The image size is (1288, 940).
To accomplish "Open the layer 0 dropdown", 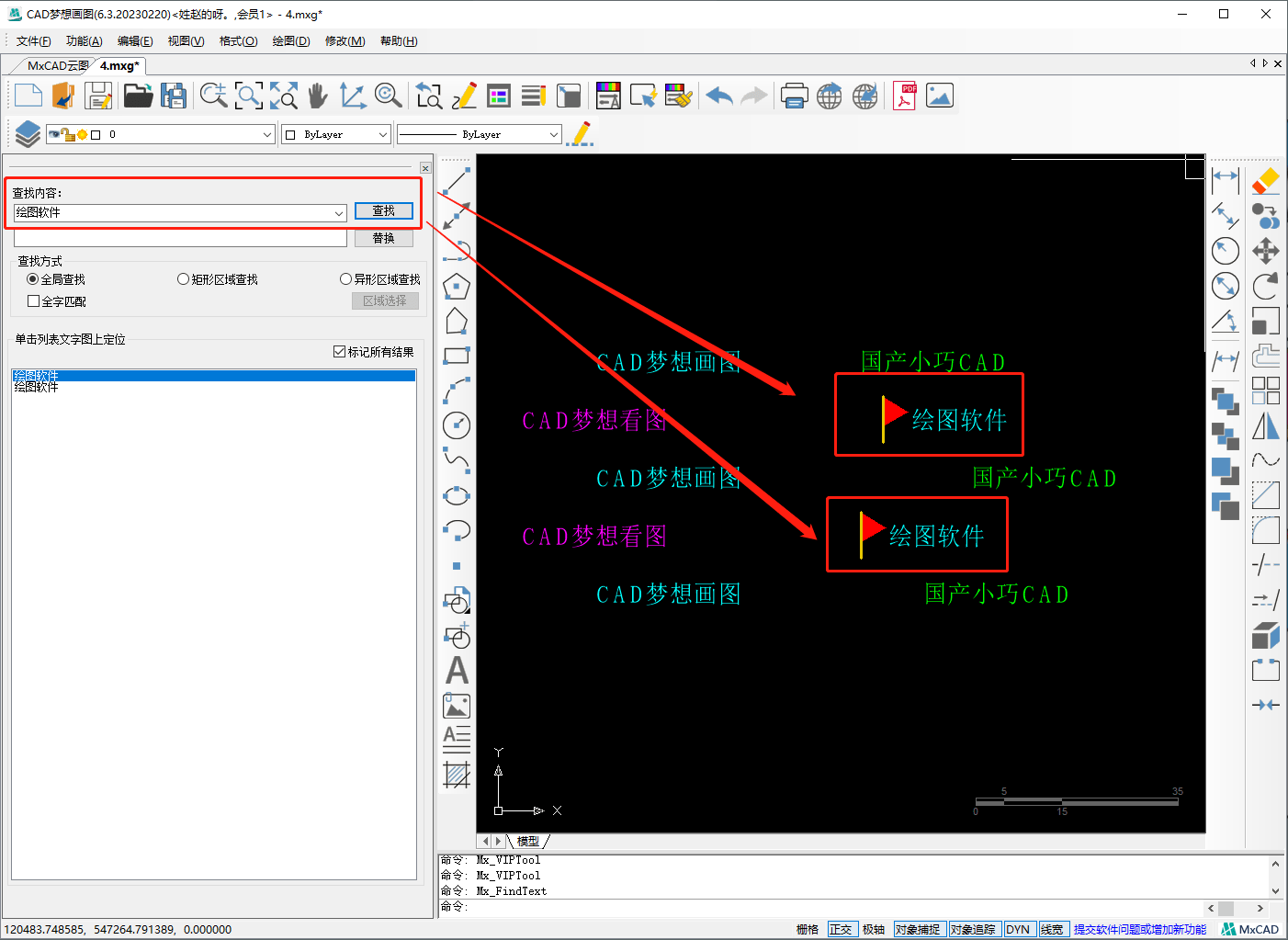I will point(267,135).
